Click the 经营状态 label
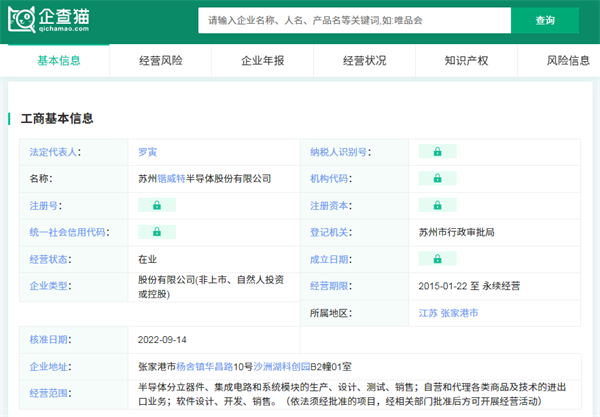 [51, 259]
